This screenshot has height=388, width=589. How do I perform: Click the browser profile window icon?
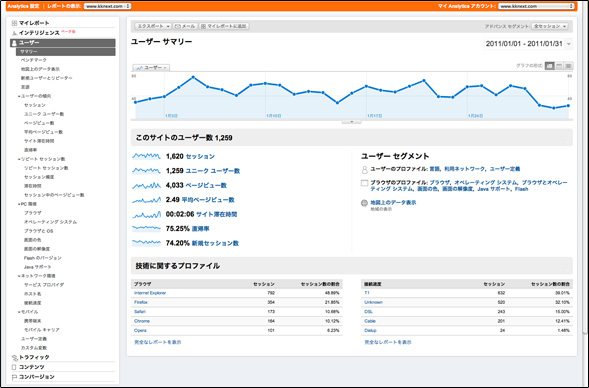click(x=364, y=183)
